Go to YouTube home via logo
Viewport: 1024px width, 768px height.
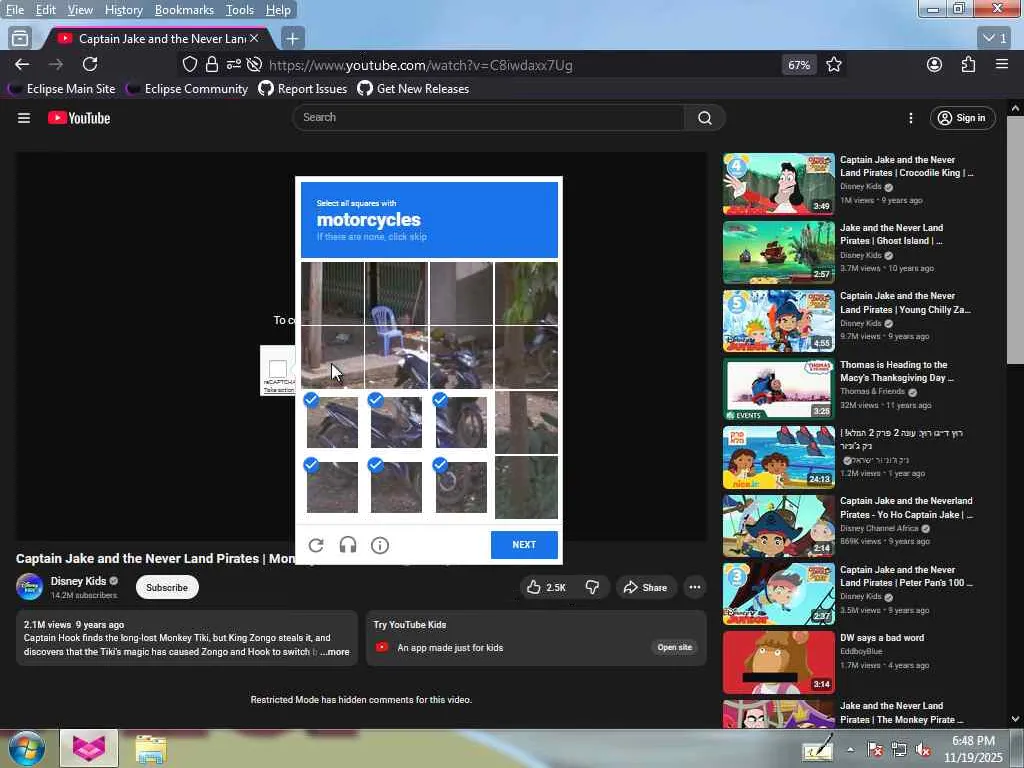coord(79,118)
